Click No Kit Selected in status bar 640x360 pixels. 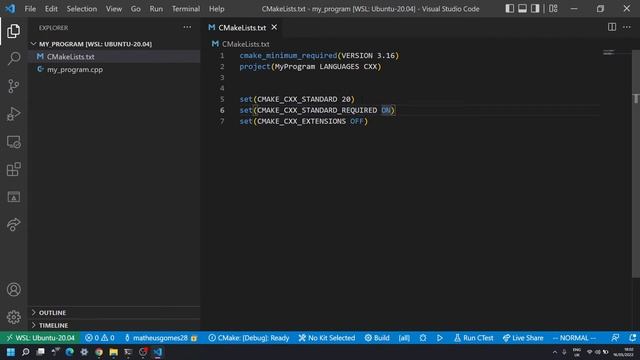pos(327,338)
